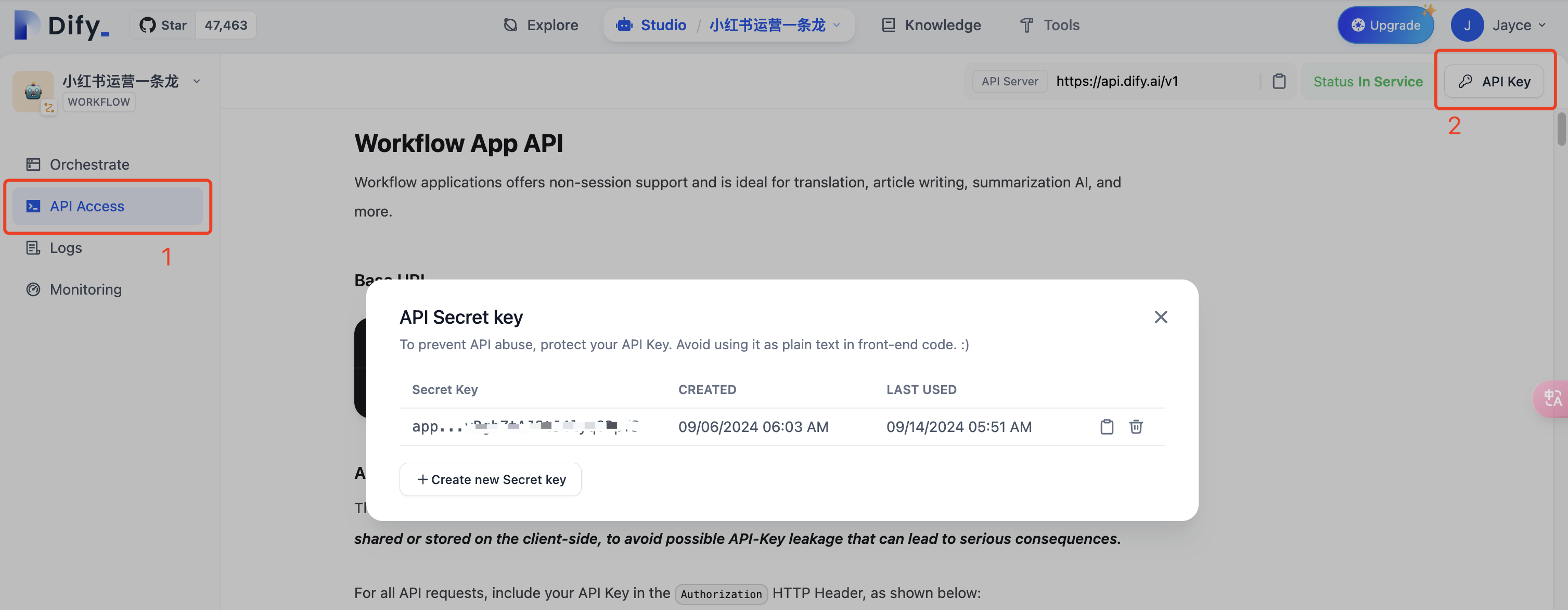The width and height of the screenshot is (1568, 610).
Task: Click the LAST USED column header
Action: pos(921,390)
